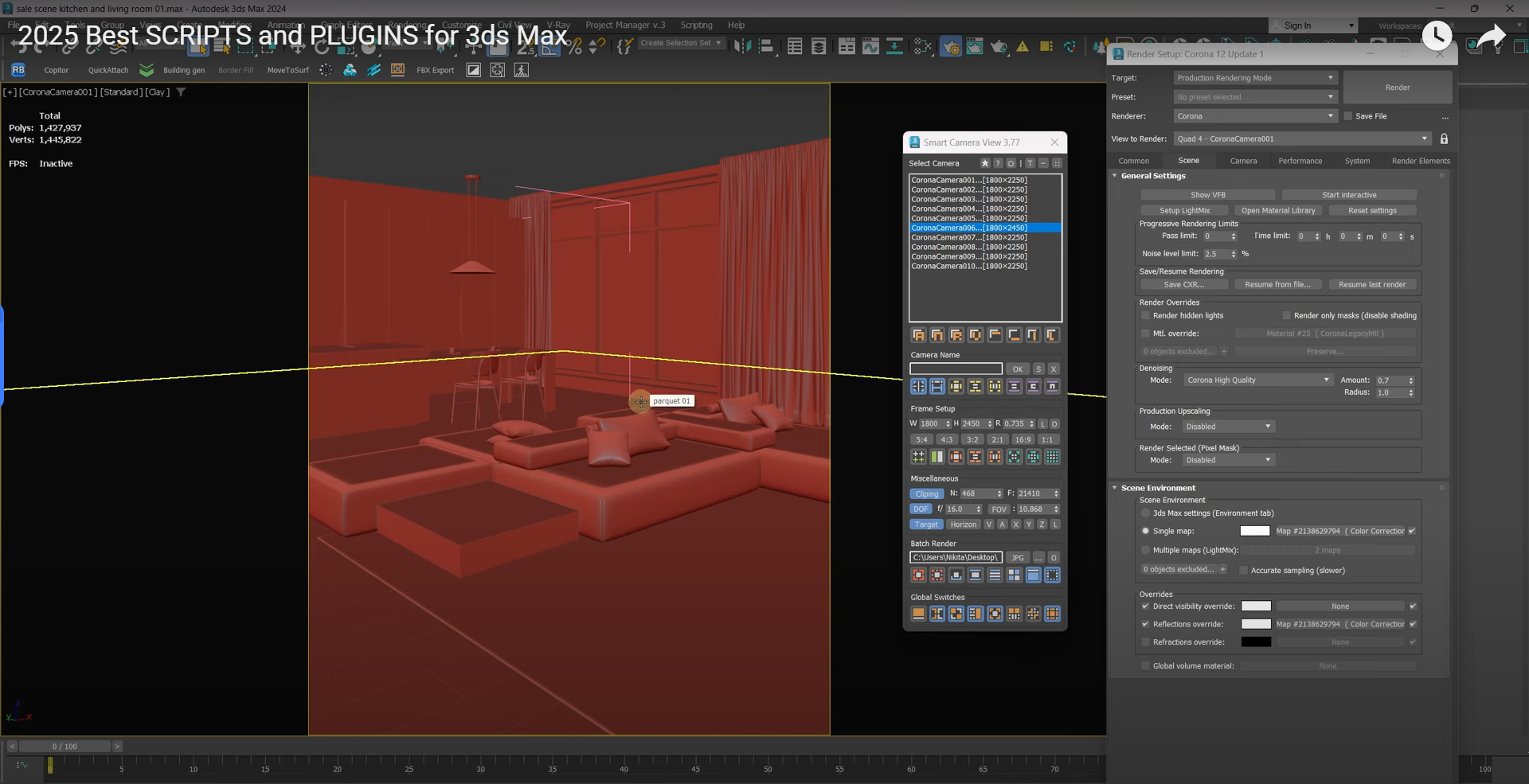The width and height of the screenshot is (1529, 784).
Task: Open Layer Explorer stacked-layers icon
Action: coord(819,47)
